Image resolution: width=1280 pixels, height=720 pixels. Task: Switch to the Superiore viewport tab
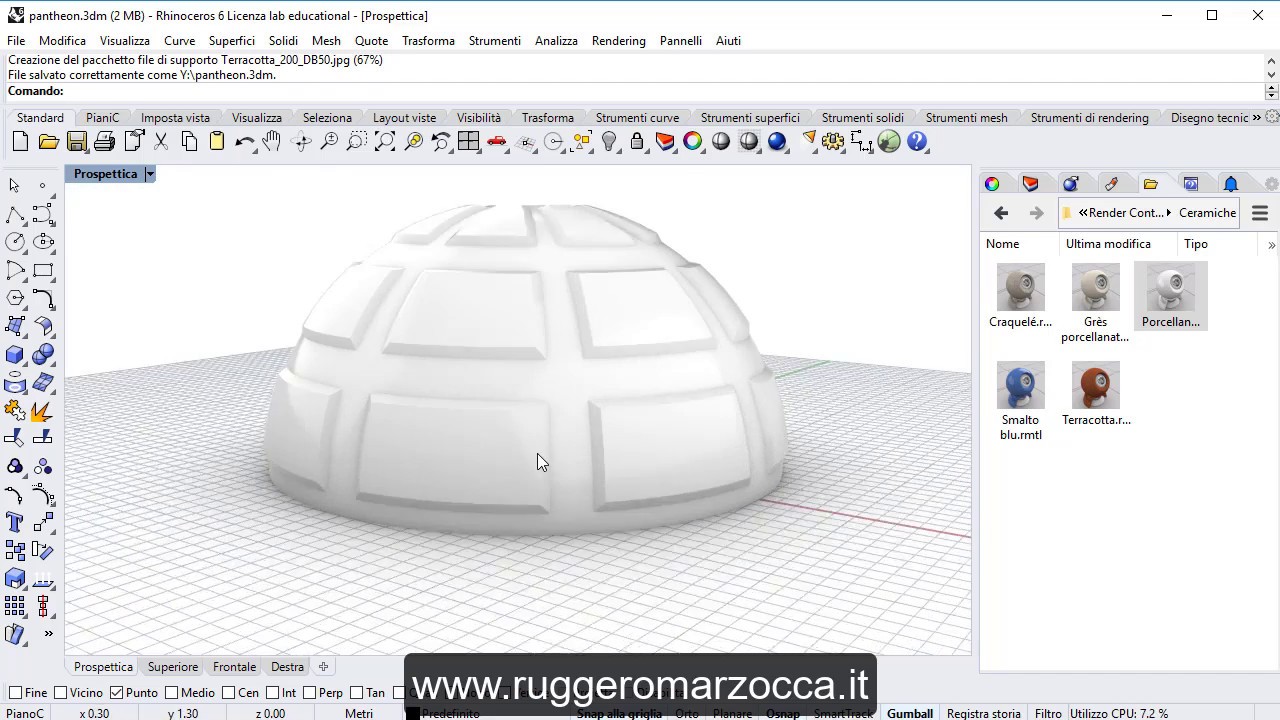coord(173,667)
